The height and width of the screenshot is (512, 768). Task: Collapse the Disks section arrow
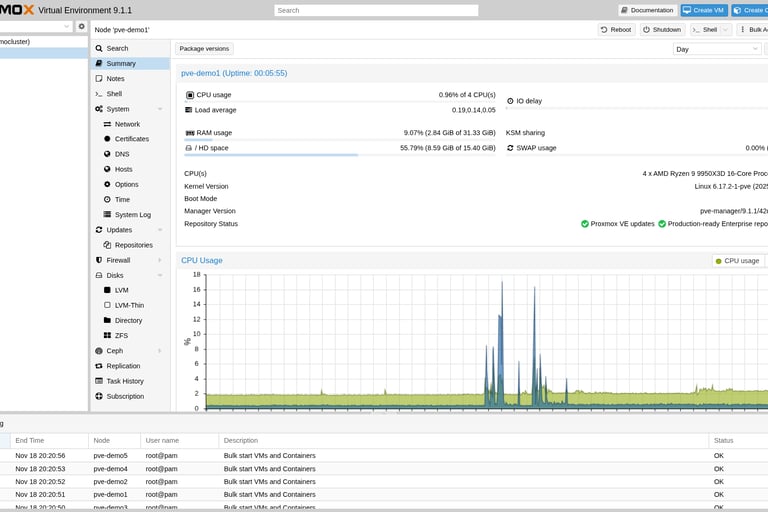tap(160, 275)
